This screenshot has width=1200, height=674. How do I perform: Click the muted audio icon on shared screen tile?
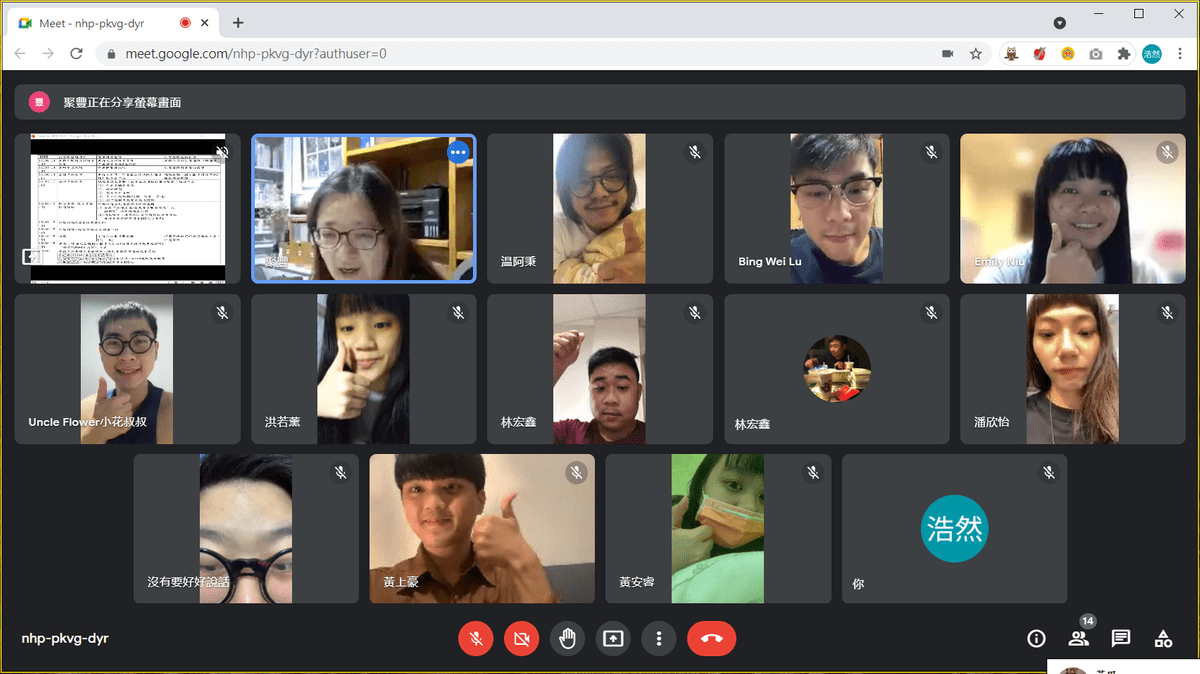[x=222, y=152]
